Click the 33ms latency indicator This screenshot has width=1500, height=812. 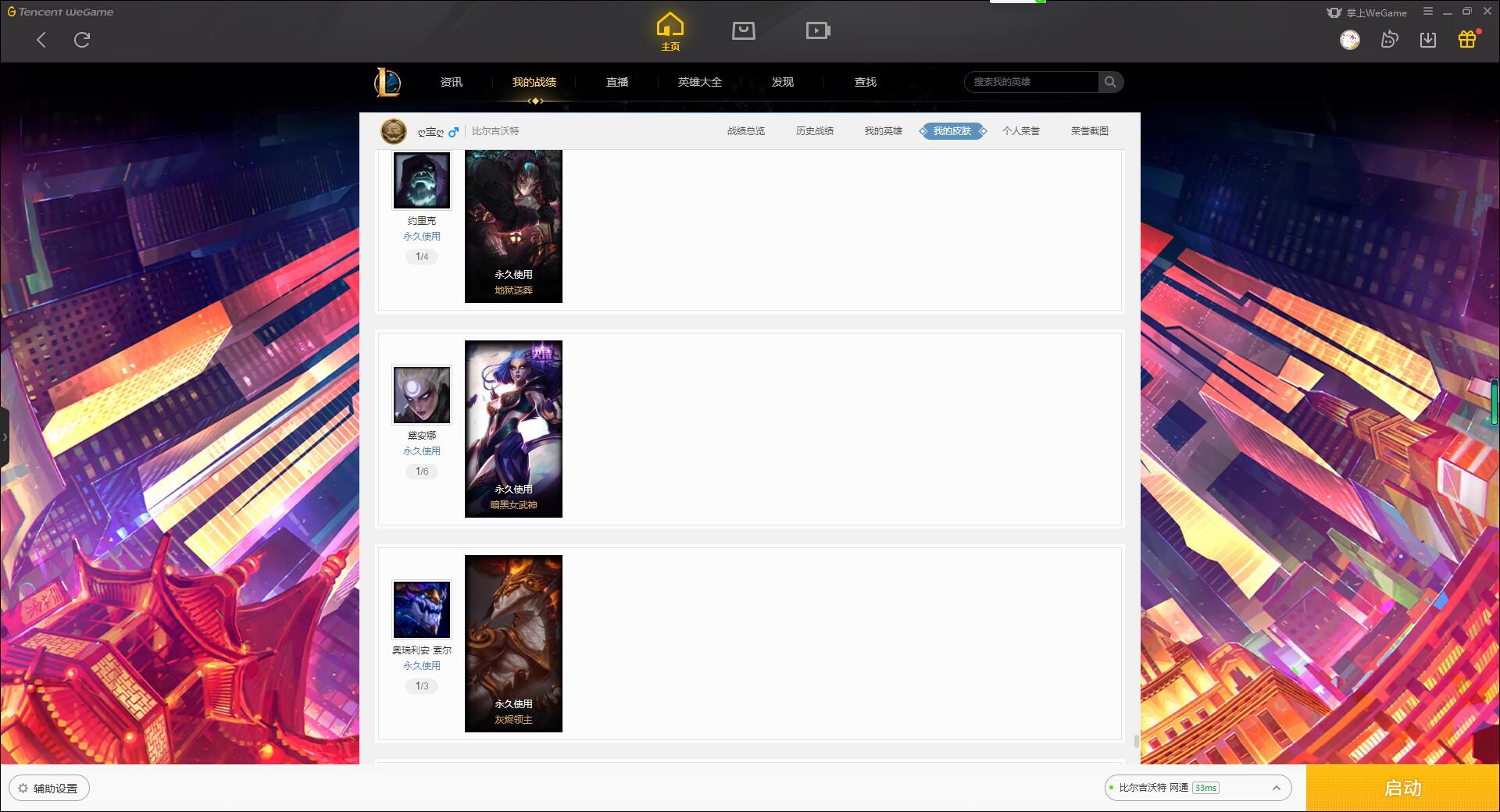(x=1205, y=789)
